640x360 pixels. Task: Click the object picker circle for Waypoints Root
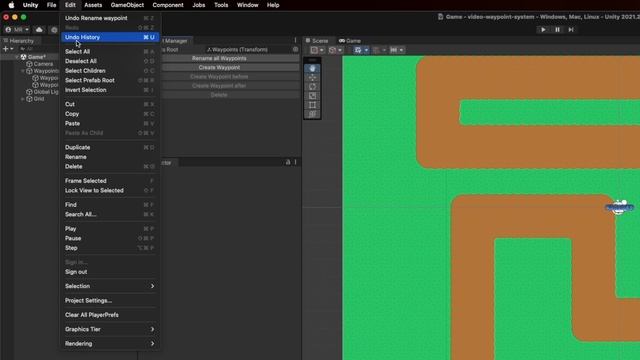pyautogui.click(x=296, y=49)
